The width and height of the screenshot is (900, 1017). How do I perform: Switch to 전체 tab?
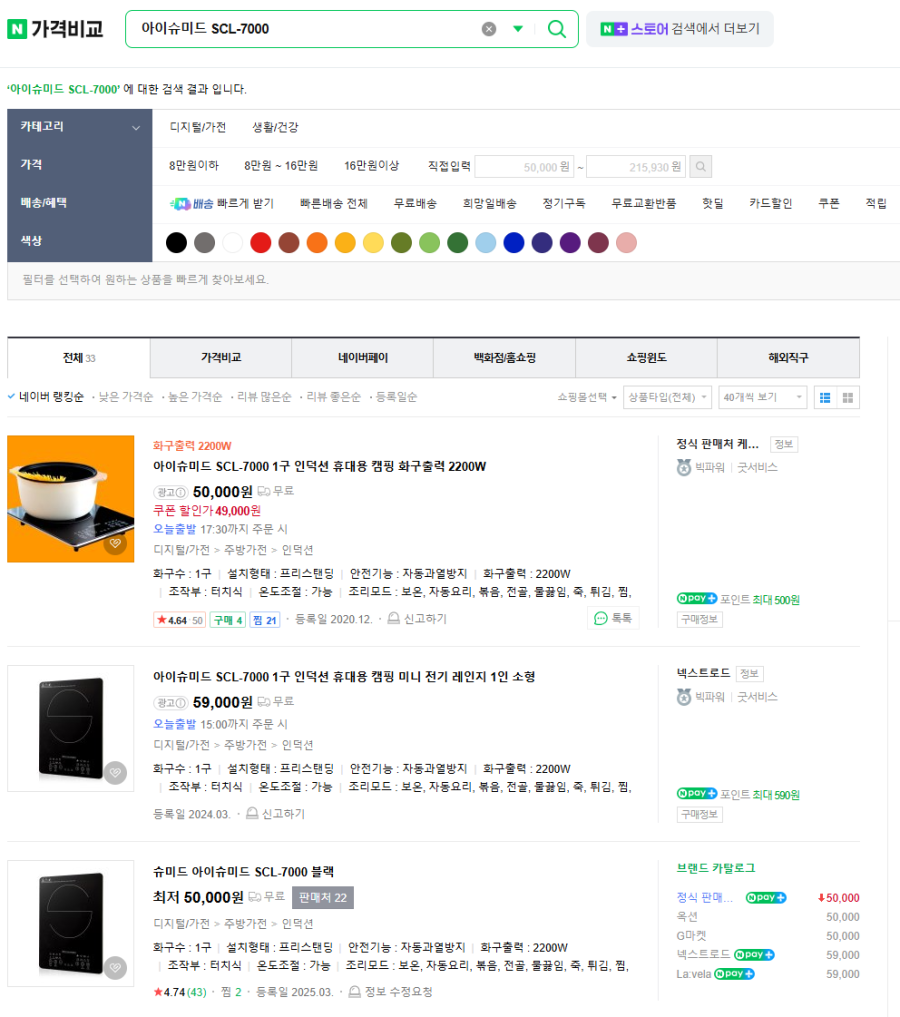78,358
